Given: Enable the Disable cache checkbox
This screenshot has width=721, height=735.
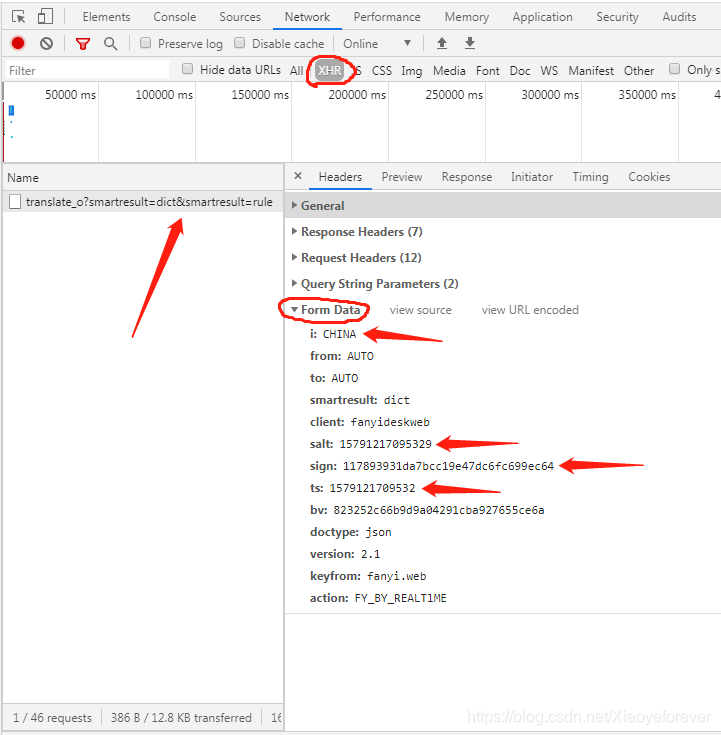Looking at the screenshot, I should 240,43.
